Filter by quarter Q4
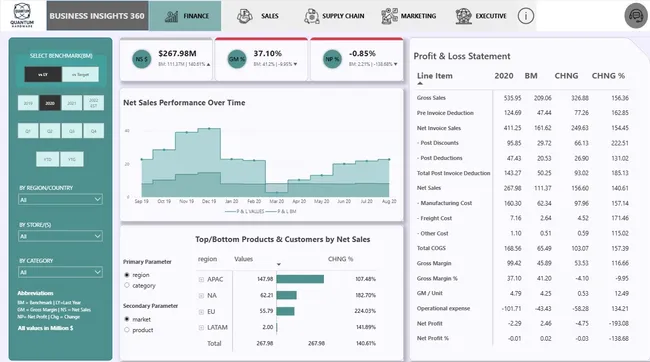 [94, 131]
